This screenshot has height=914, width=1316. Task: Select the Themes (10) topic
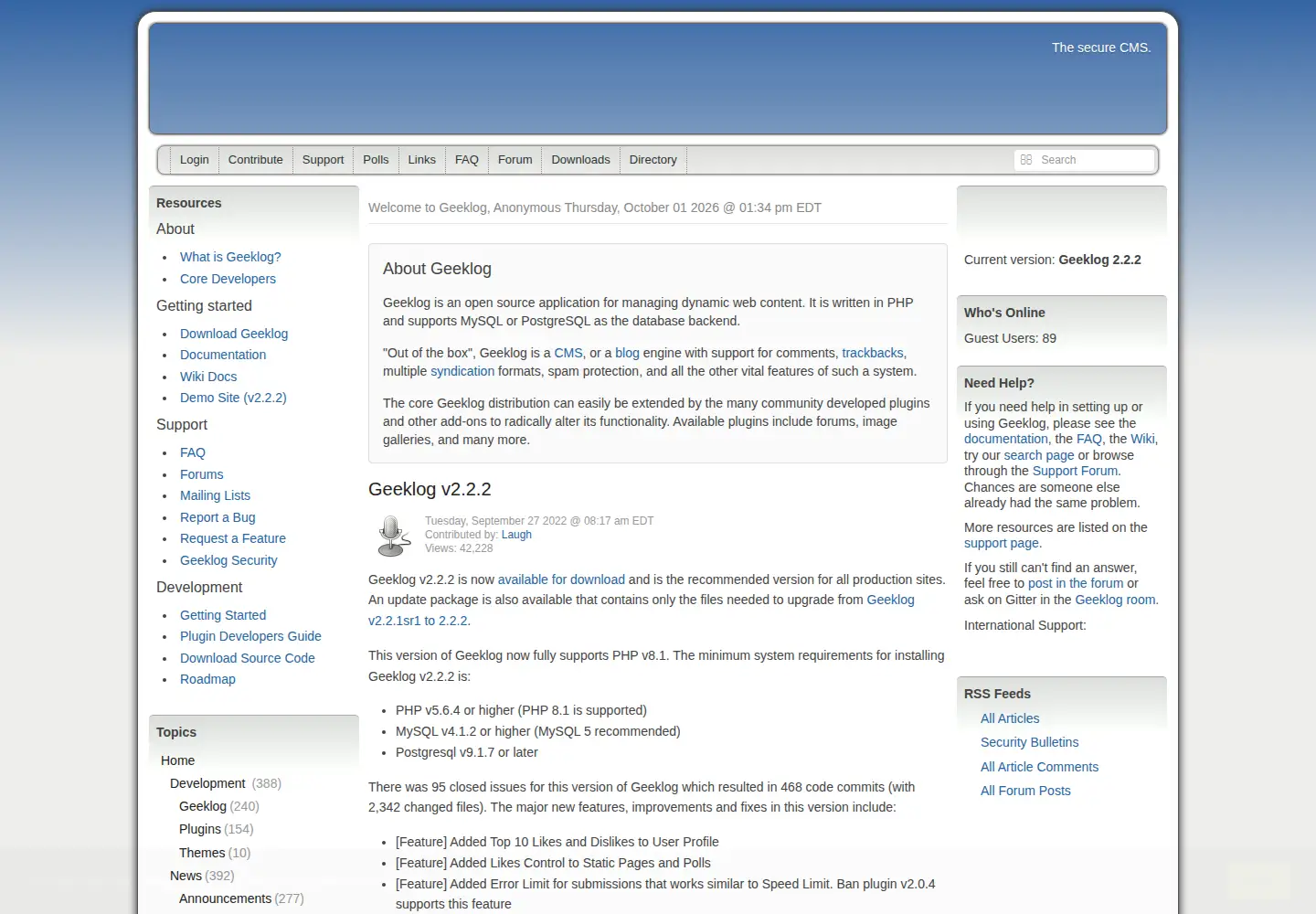click(215, 853)
